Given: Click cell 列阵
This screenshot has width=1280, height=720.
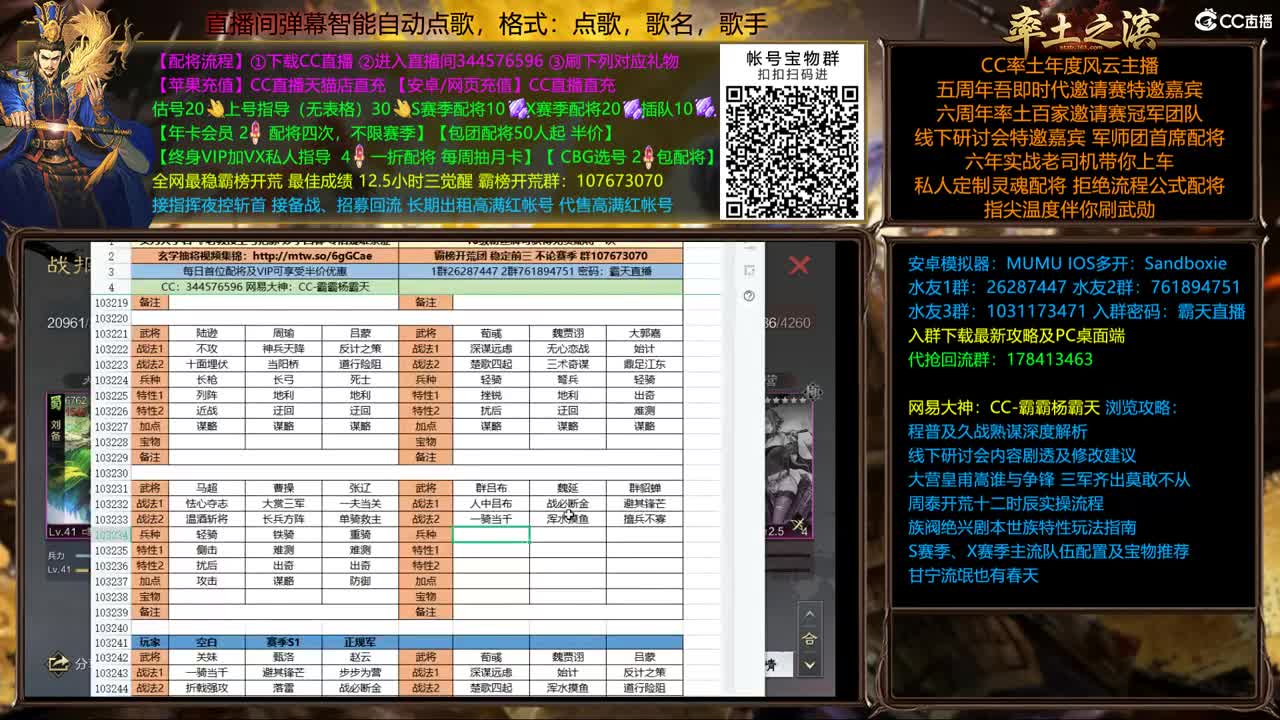Looking at the screenshot, I should pos(207,396).
